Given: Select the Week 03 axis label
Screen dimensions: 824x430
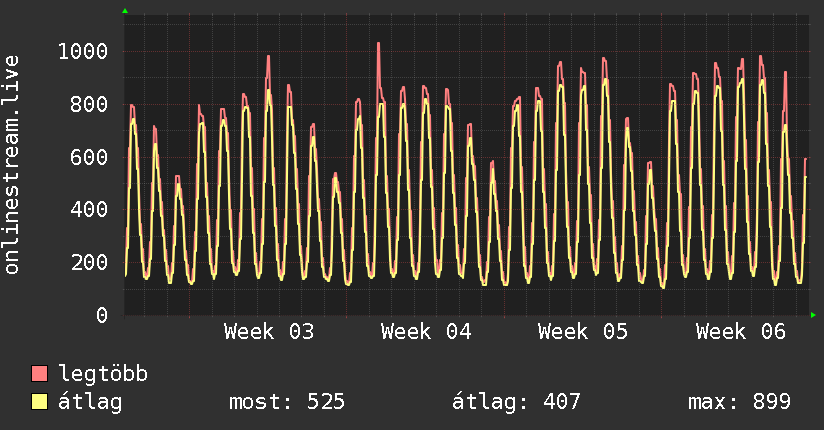Looking at the screenshot, I should tap(268, 332).
